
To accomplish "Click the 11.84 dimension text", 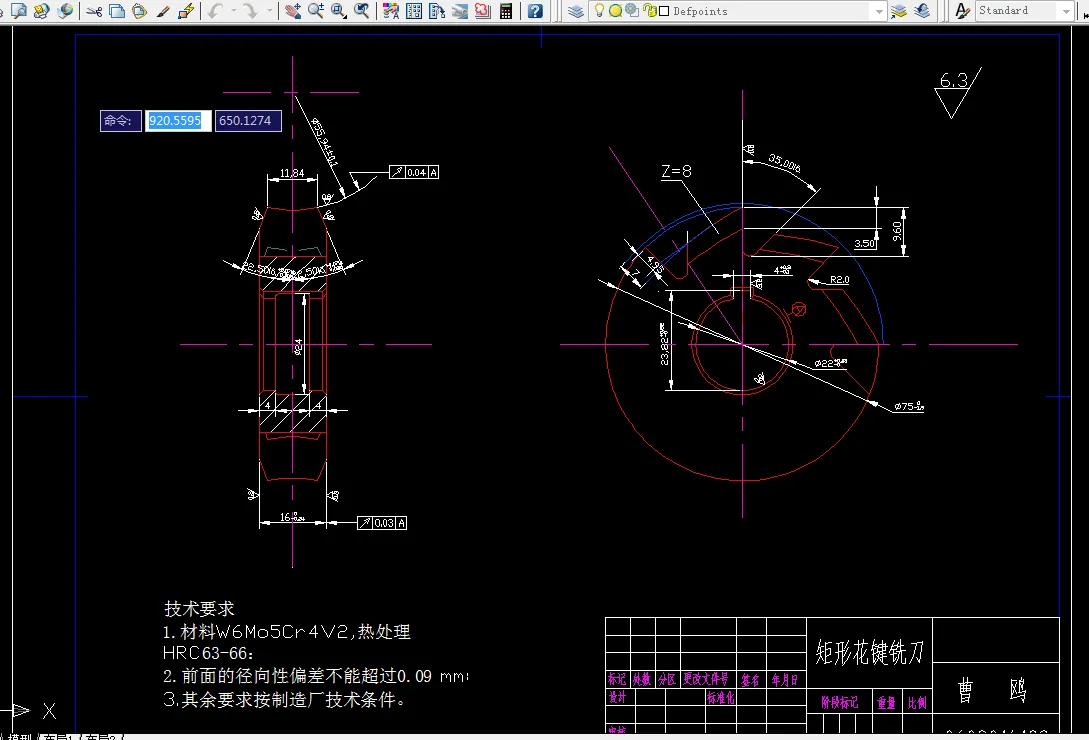I will point(292,172).
